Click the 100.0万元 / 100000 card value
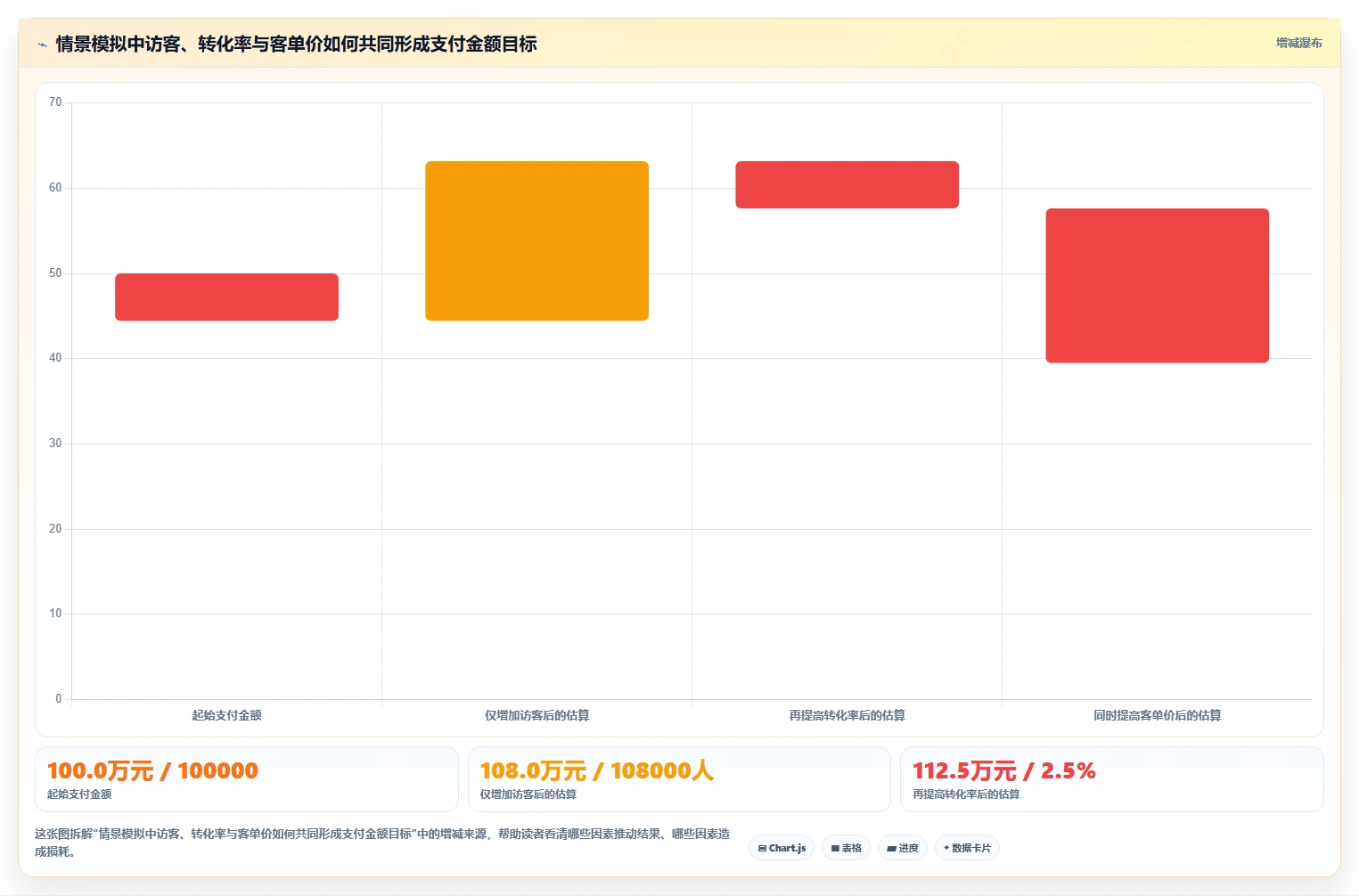 [x=152, y=770]
